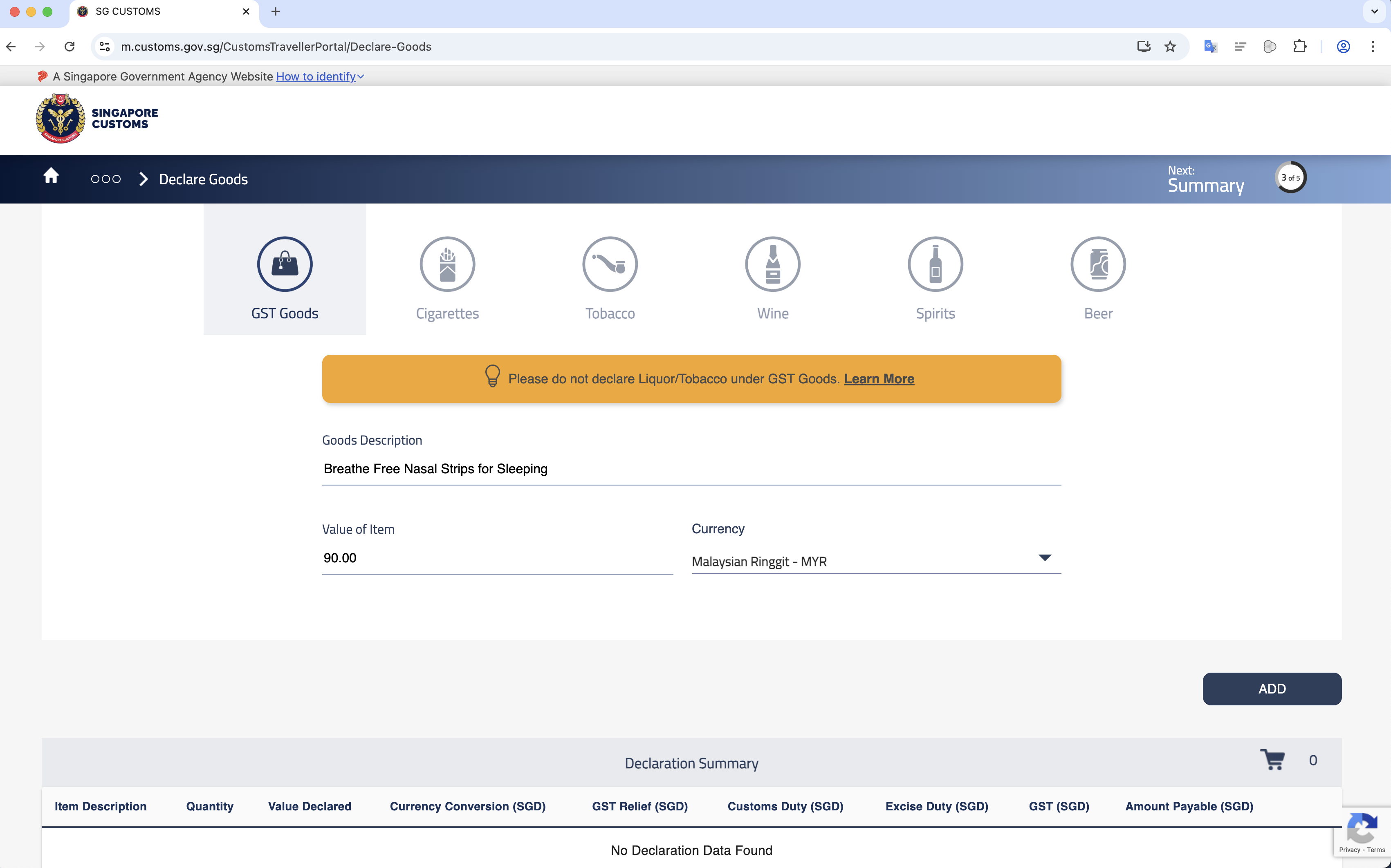Click the ADD button
Viewport: 1391px width, 868px height.
point(1271,688)
